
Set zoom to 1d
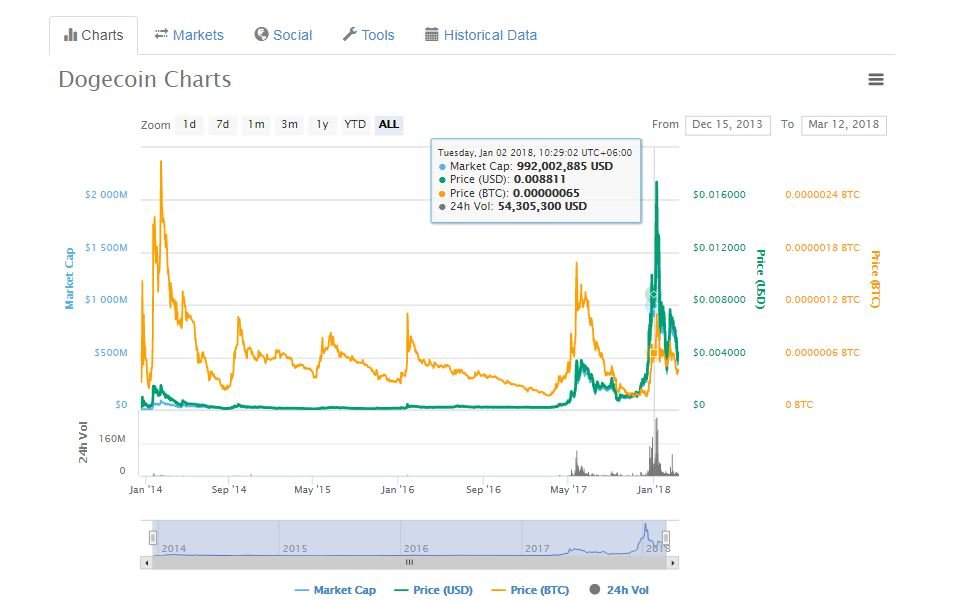(189, 124)
